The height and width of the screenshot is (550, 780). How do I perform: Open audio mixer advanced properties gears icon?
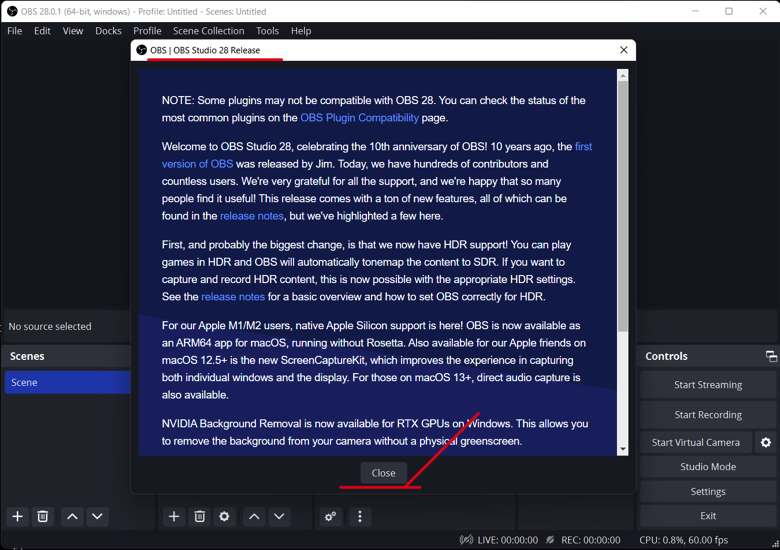click(x=330, y=517)
